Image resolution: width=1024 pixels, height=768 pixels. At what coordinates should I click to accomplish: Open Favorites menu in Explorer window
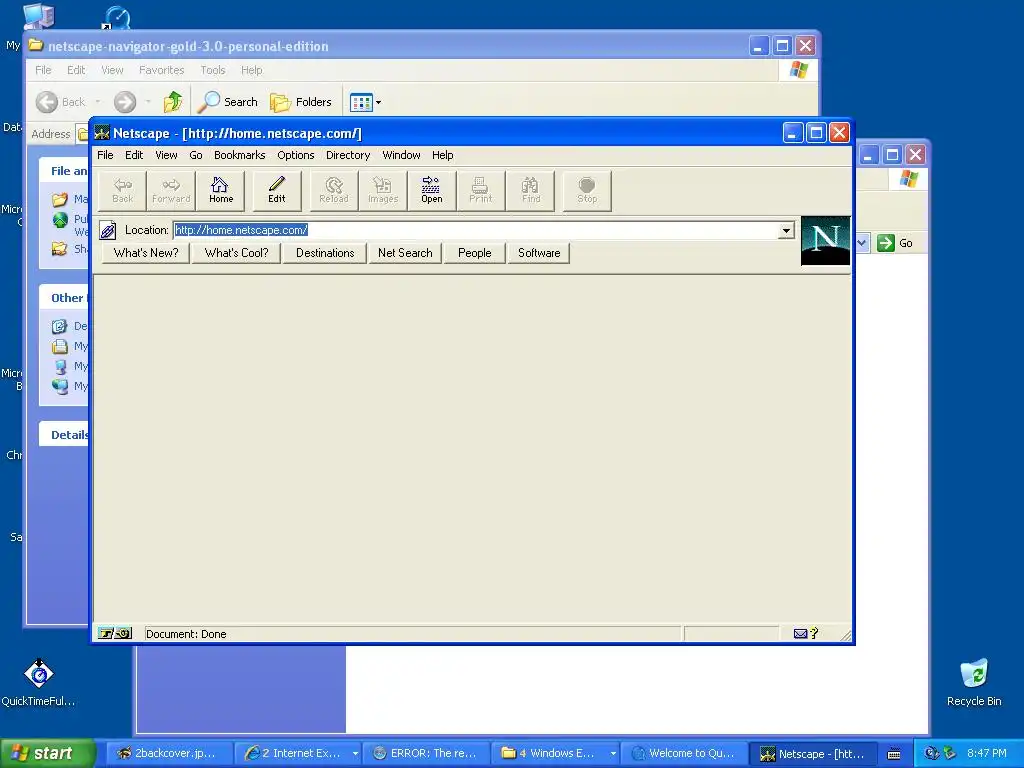point(161,70)
